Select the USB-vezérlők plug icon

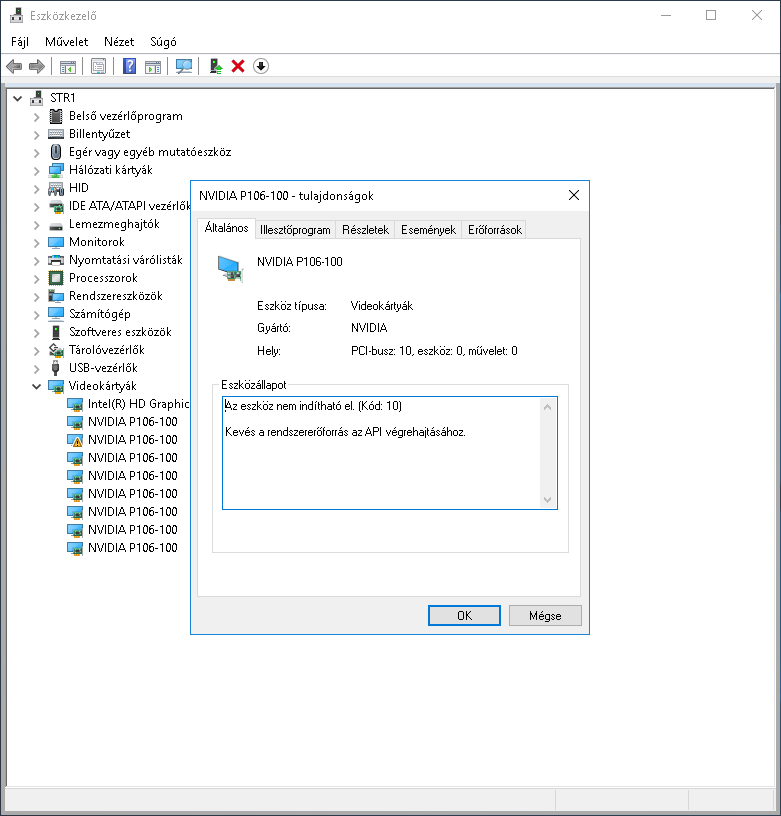[x=56, y=368]
